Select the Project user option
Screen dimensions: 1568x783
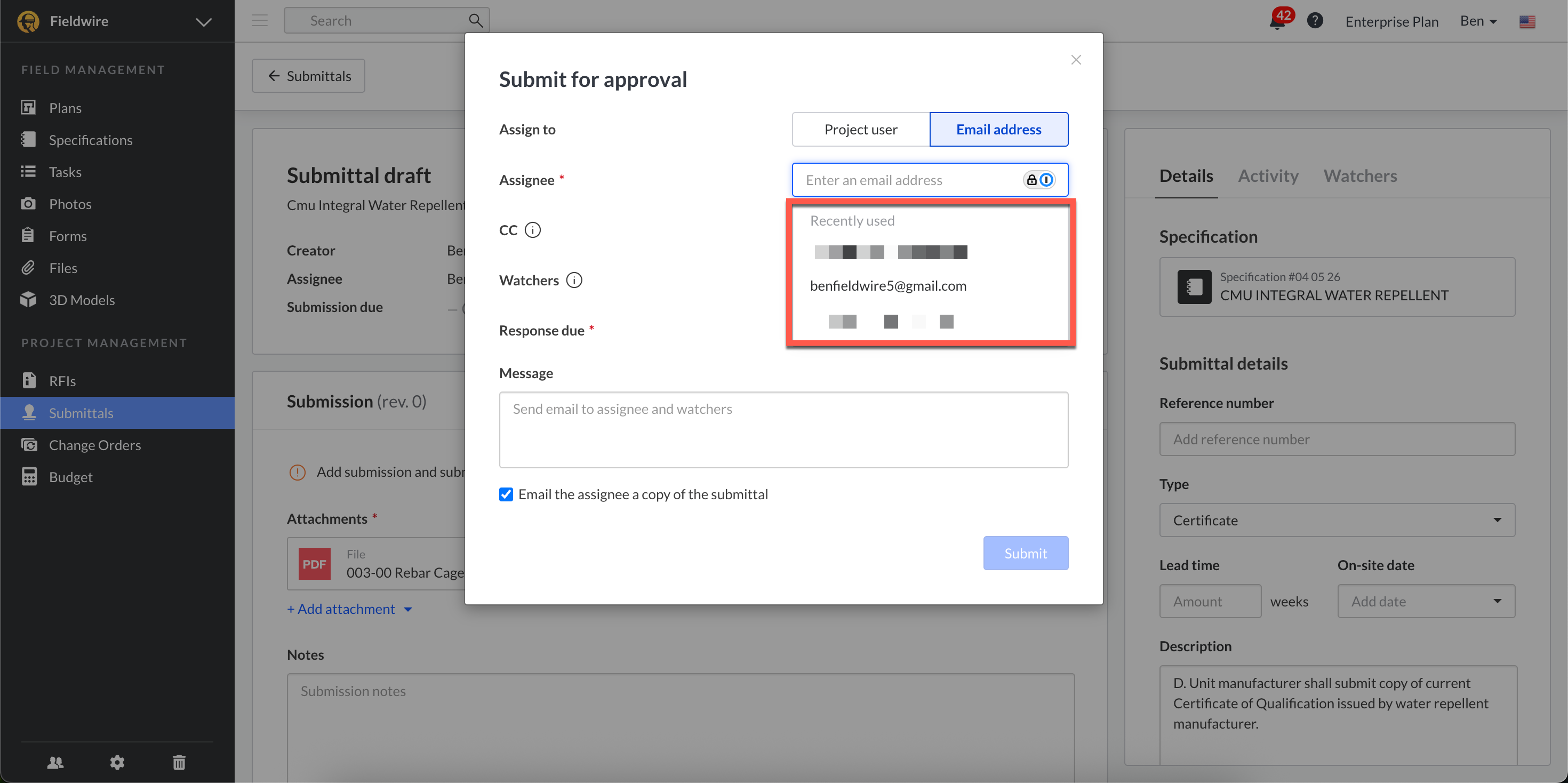(860, 129)
